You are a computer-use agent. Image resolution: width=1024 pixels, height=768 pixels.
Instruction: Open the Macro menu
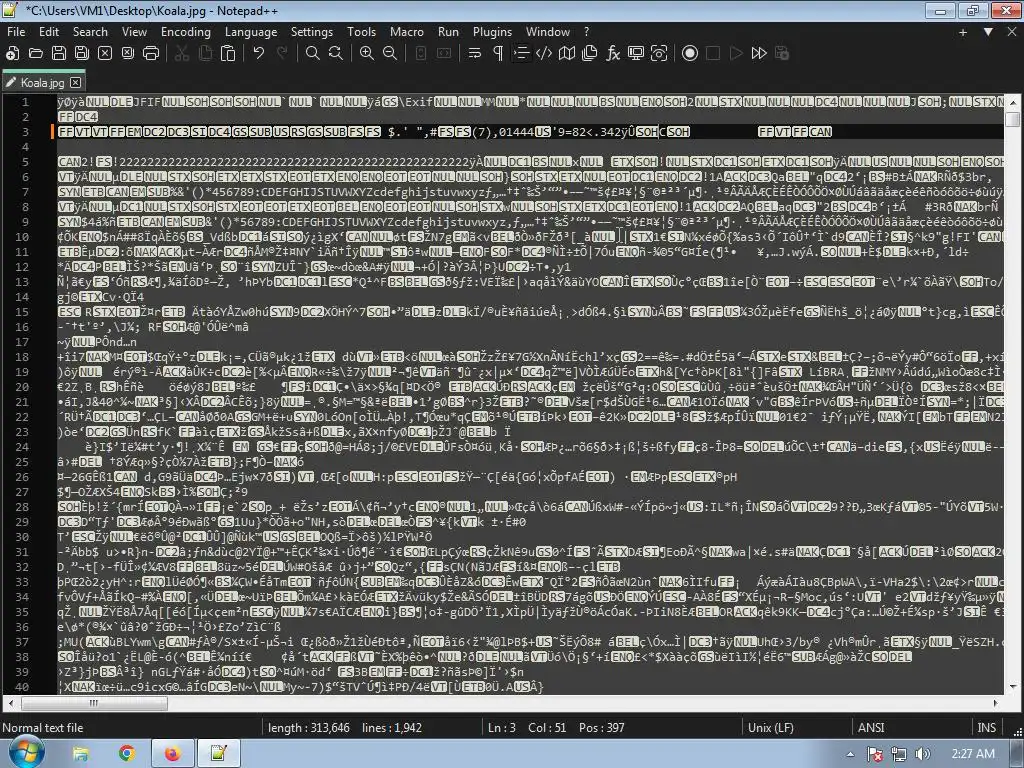pos(406,31)
